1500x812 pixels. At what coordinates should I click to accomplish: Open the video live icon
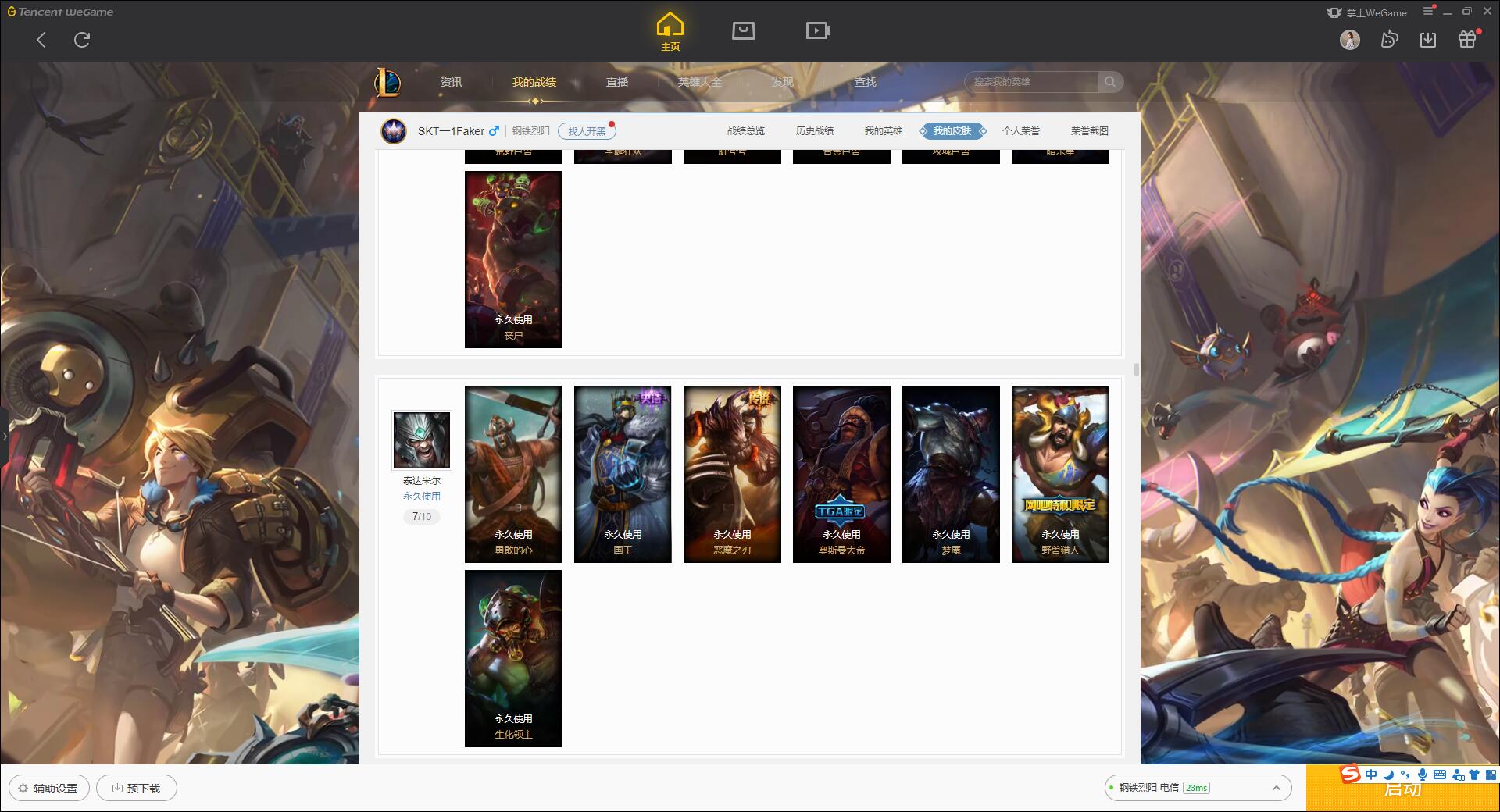click(x=818, y=30)
